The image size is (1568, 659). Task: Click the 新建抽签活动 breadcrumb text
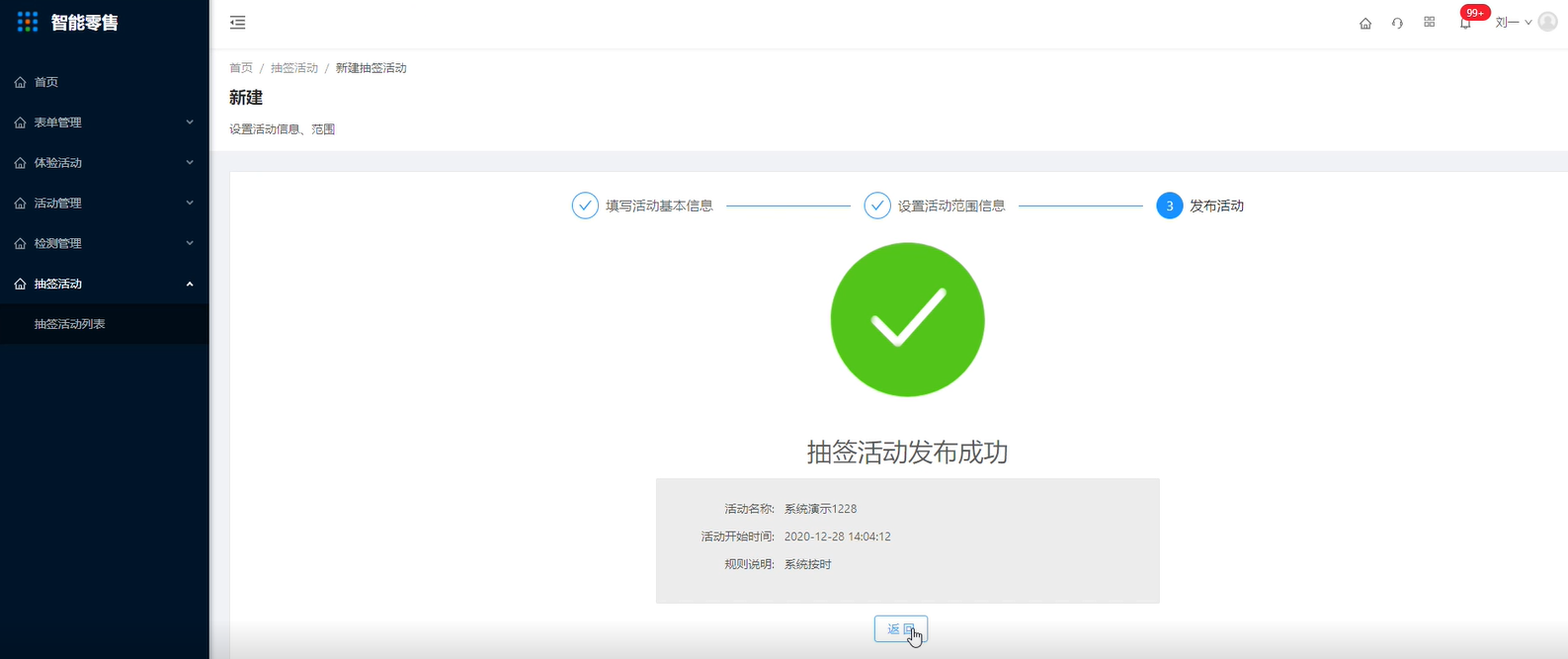(x=371, y=68)
